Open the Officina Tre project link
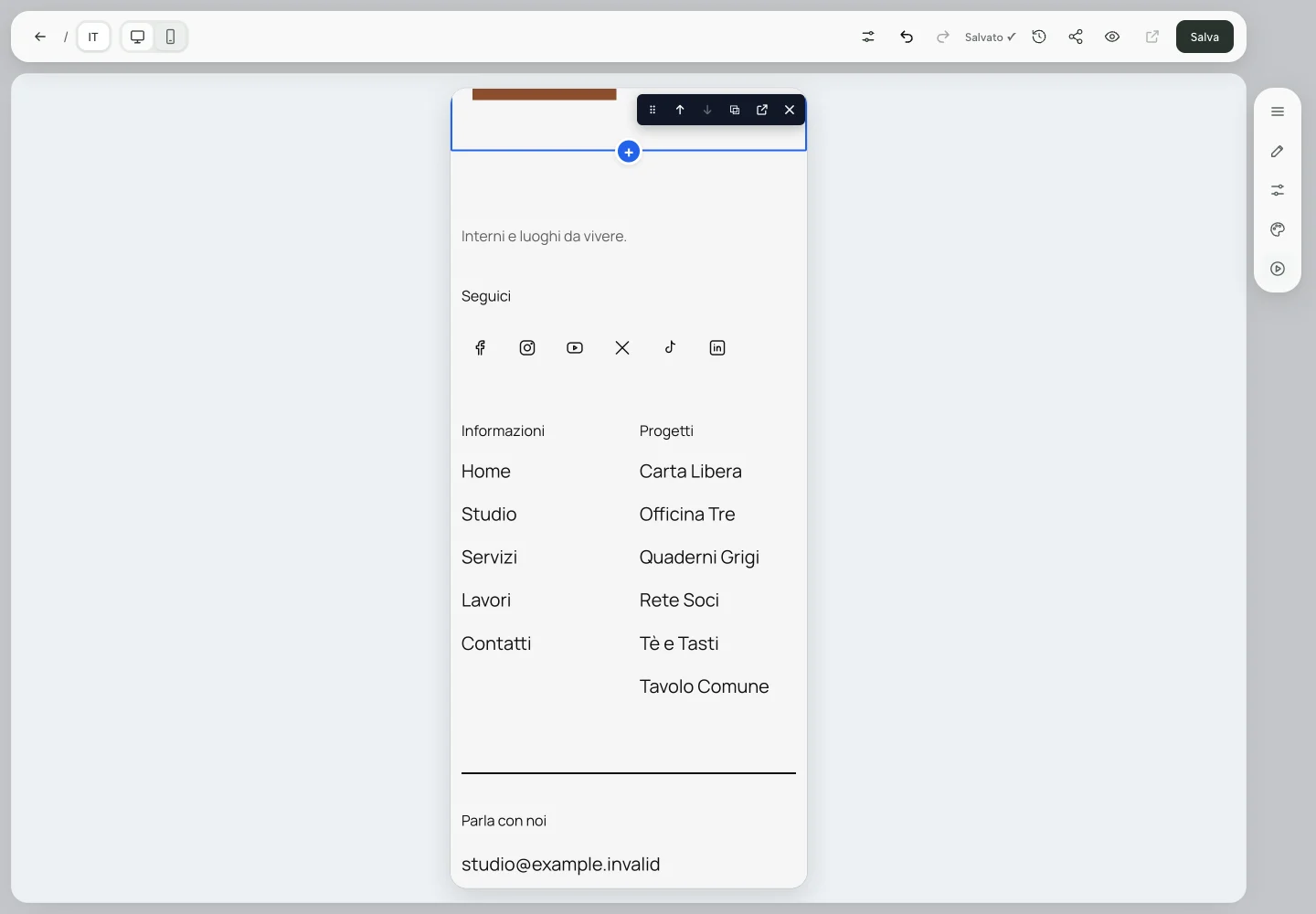 [x=687, y=515]
